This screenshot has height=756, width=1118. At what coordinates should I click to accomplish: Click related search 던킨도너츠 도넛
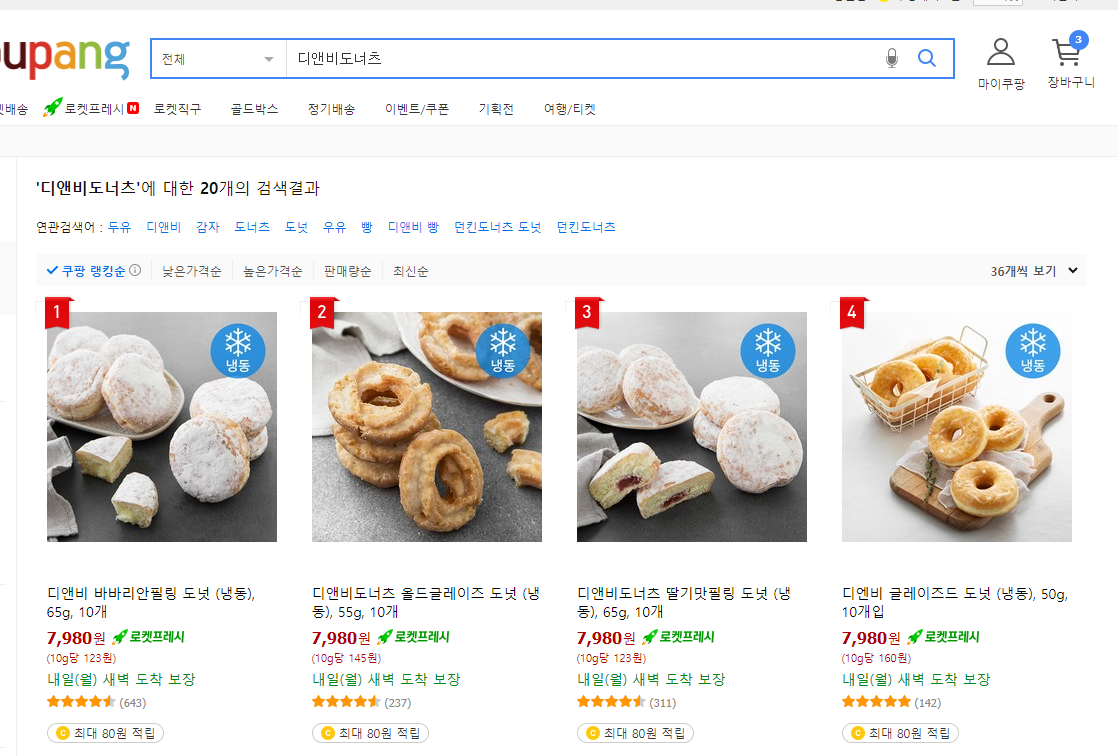498,227
